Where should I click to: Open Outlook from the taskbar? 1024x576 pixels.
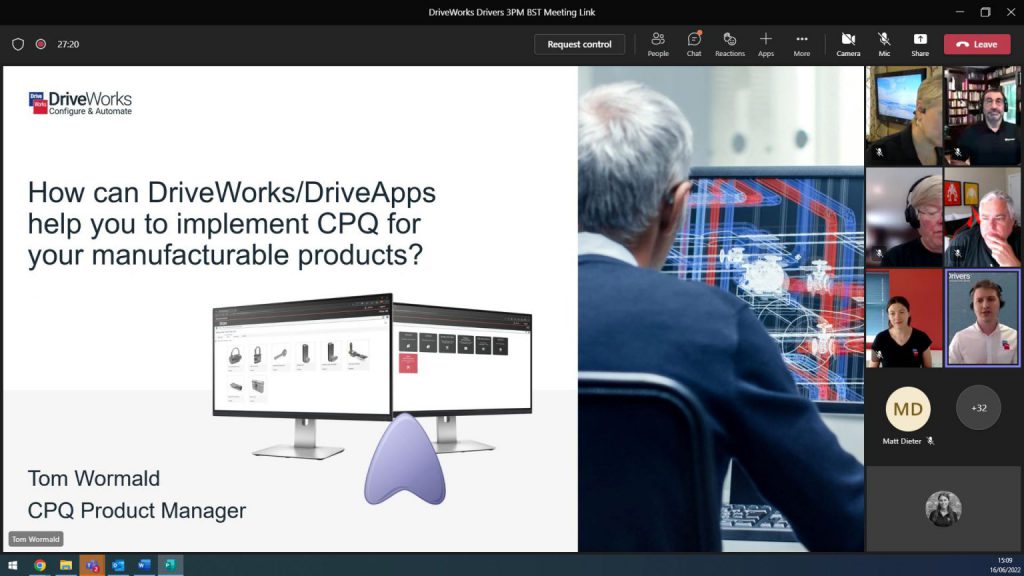[118, 565]
